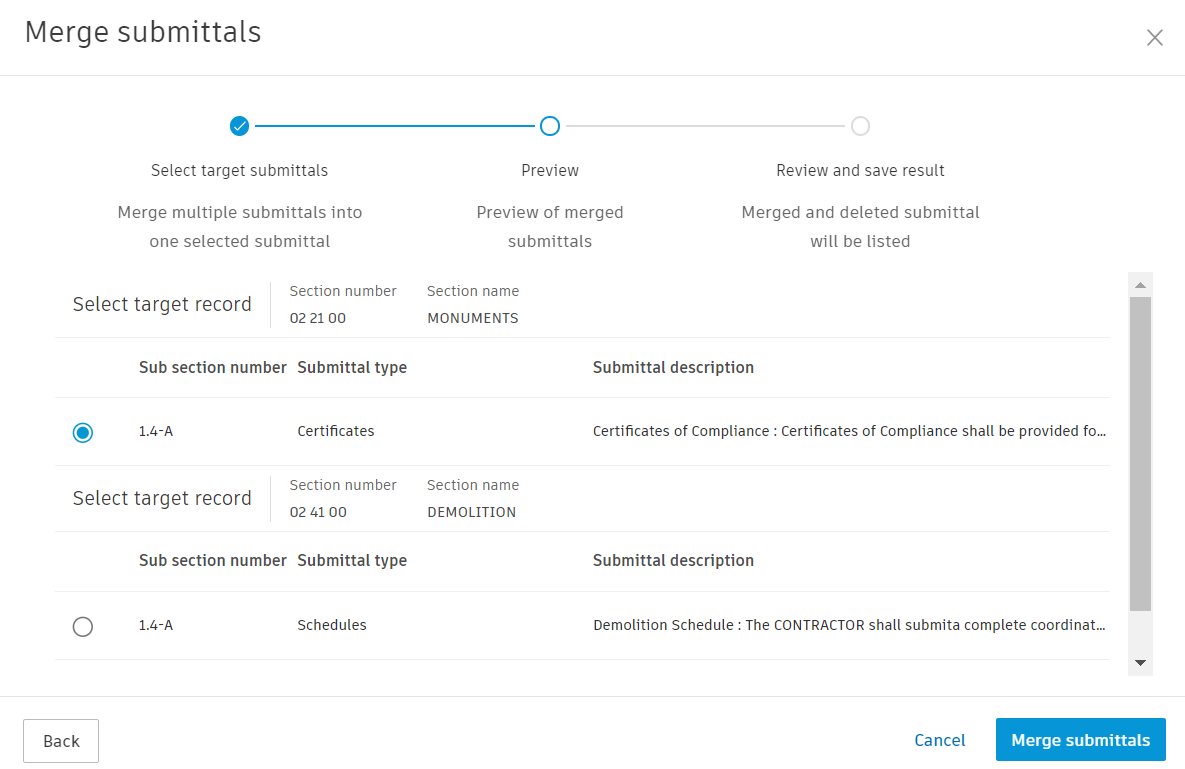
Task: Click the Preview step label
Action: tap(550, 171)
